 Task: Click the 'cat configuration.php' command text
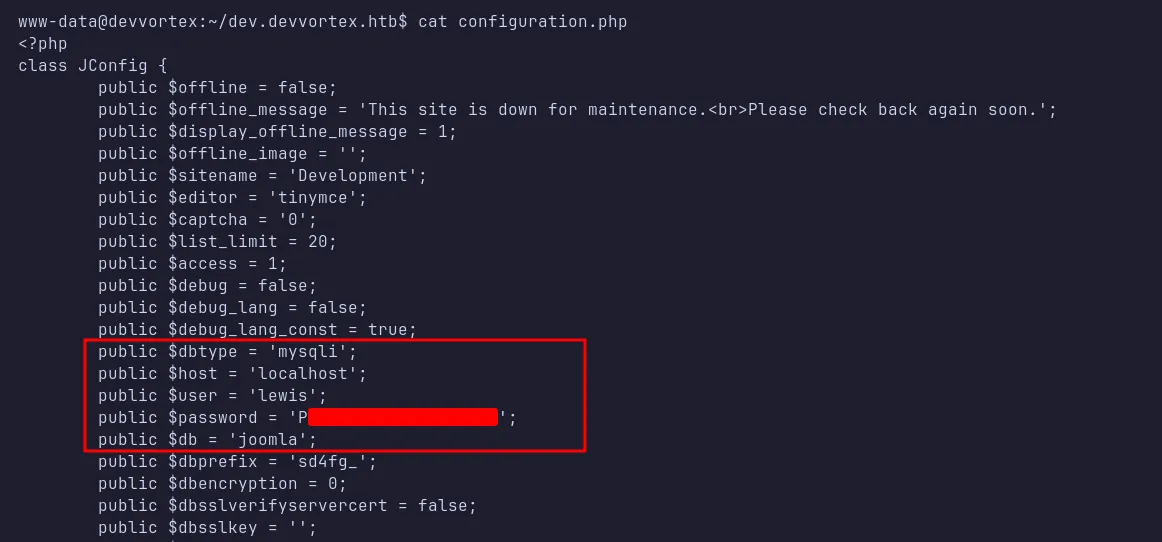tap(522, 21)
